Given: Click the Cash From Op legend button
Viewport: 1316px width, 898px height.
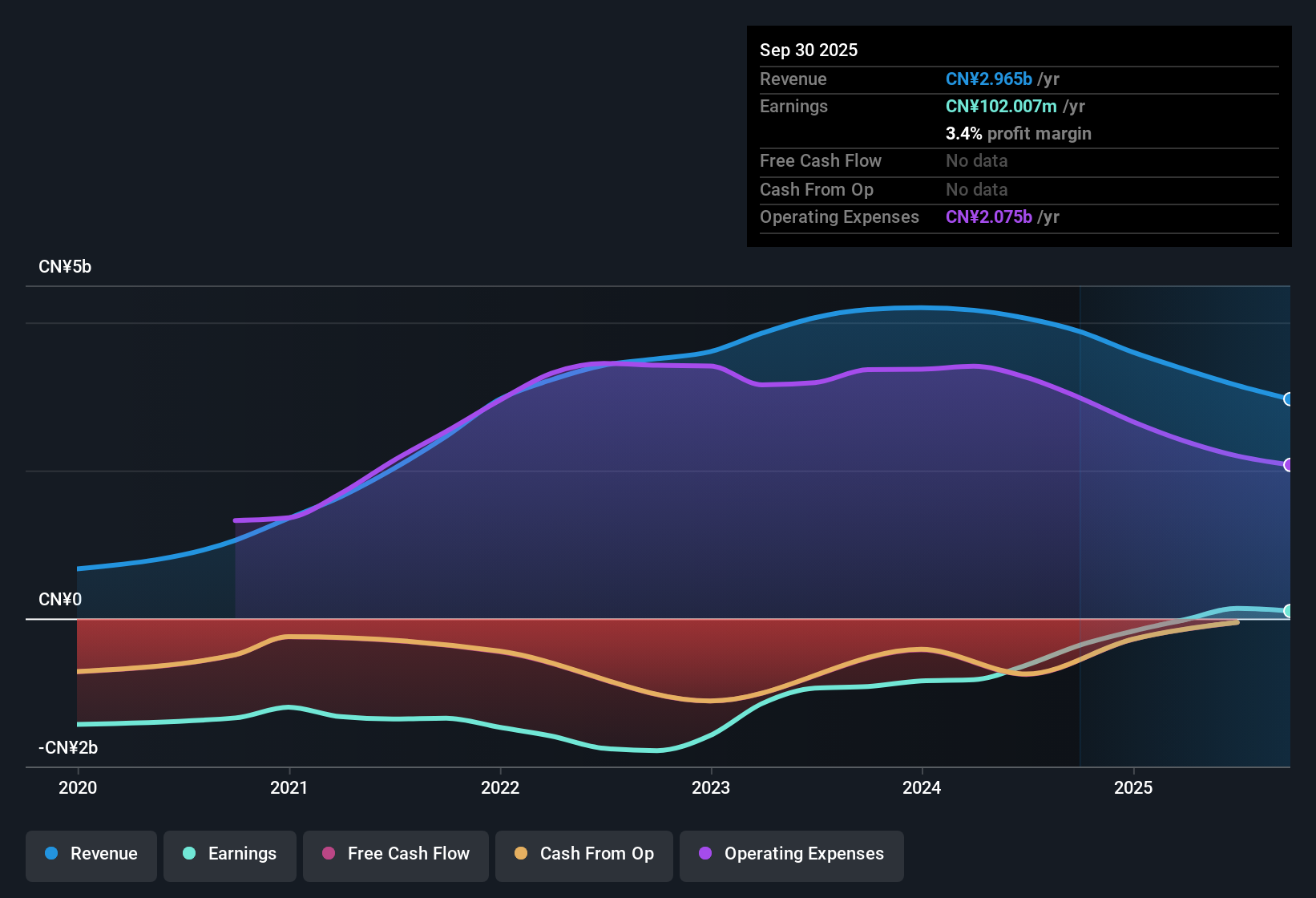Looking at the screenshot, I should point(583,854).
